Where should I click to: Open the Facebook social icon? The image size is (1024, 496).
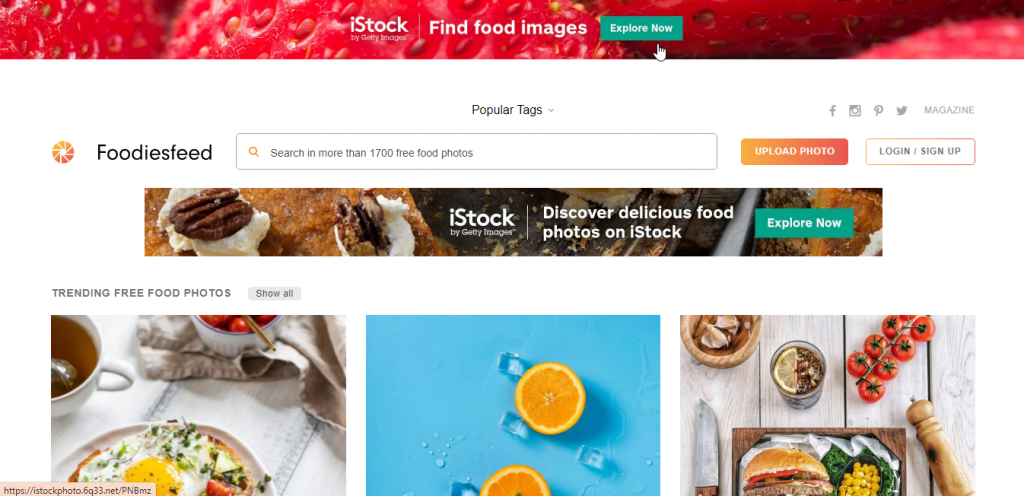coord(832,111)
